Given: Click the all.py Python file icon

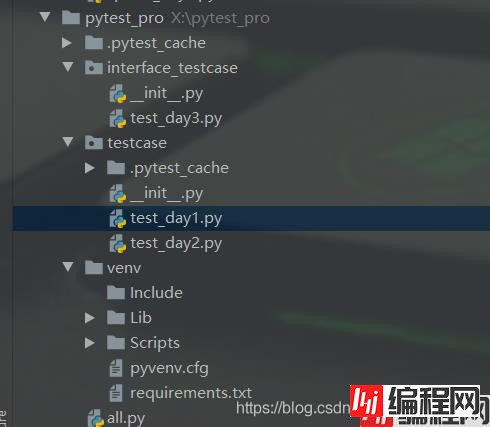Looking at the screenshot, I should click(x=96, y=418).
